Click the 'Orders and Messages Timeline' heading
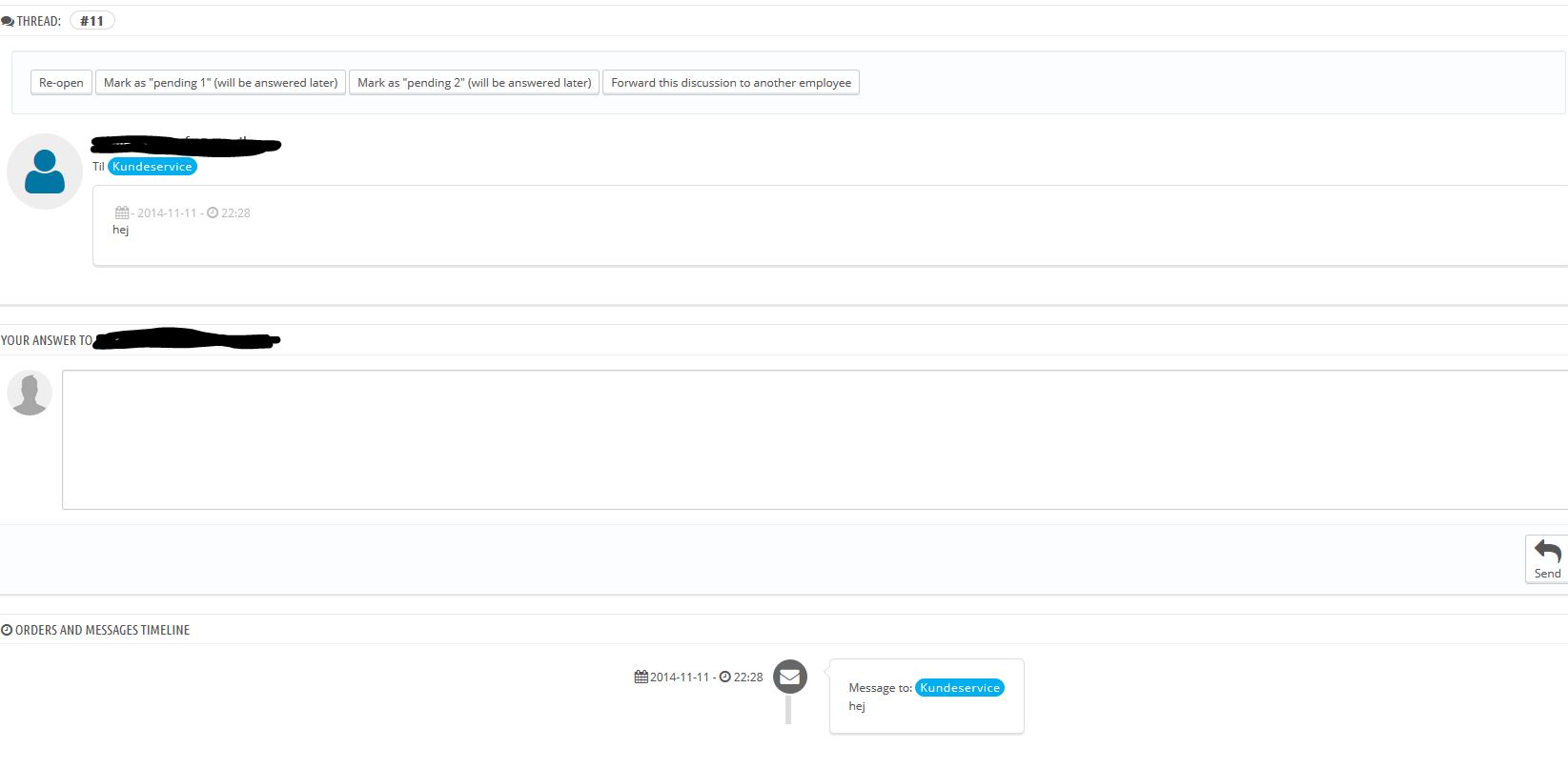 pos(102,630)
